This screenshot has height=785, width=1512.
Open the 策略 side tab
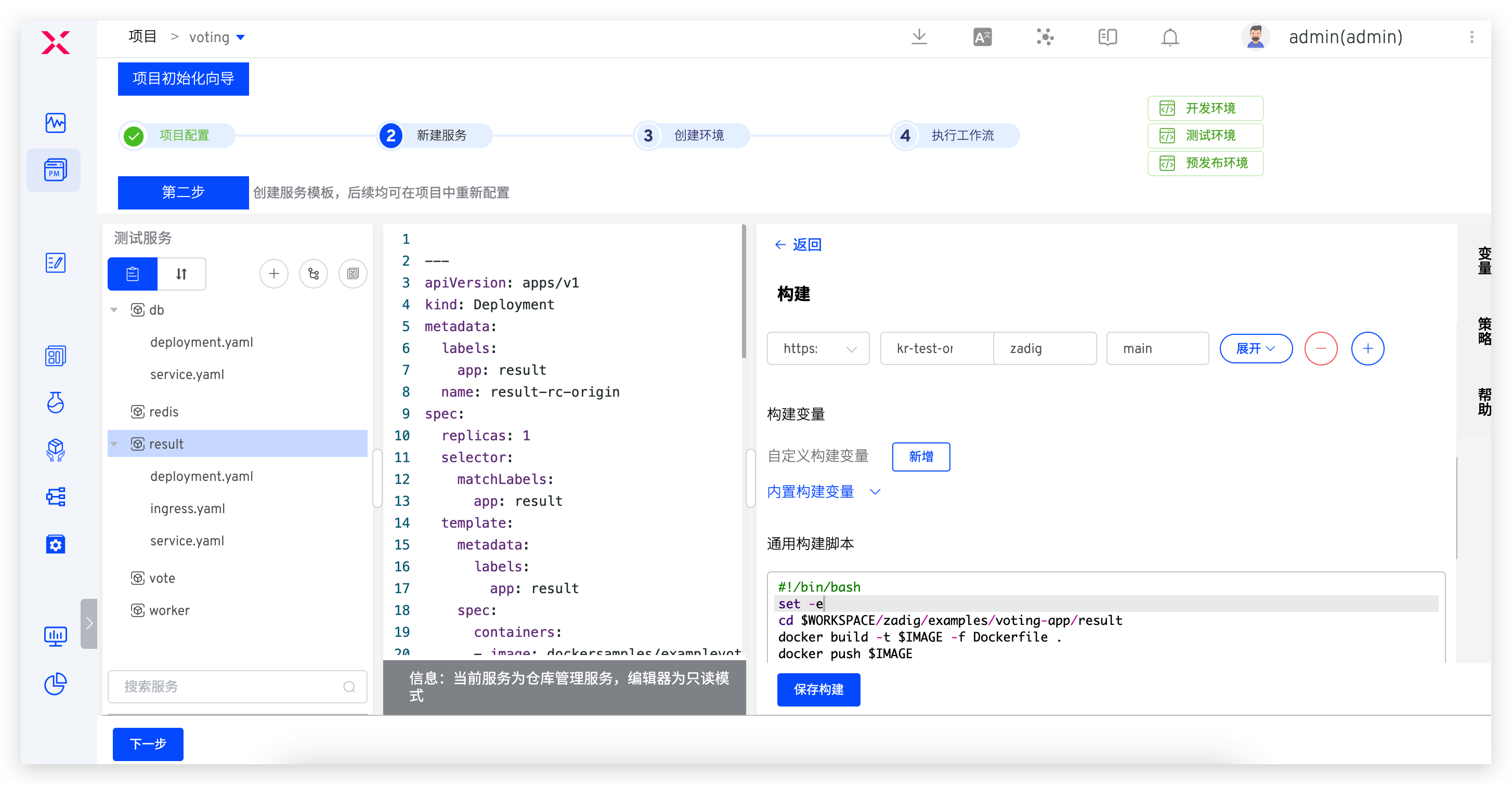click(1484, 331)
